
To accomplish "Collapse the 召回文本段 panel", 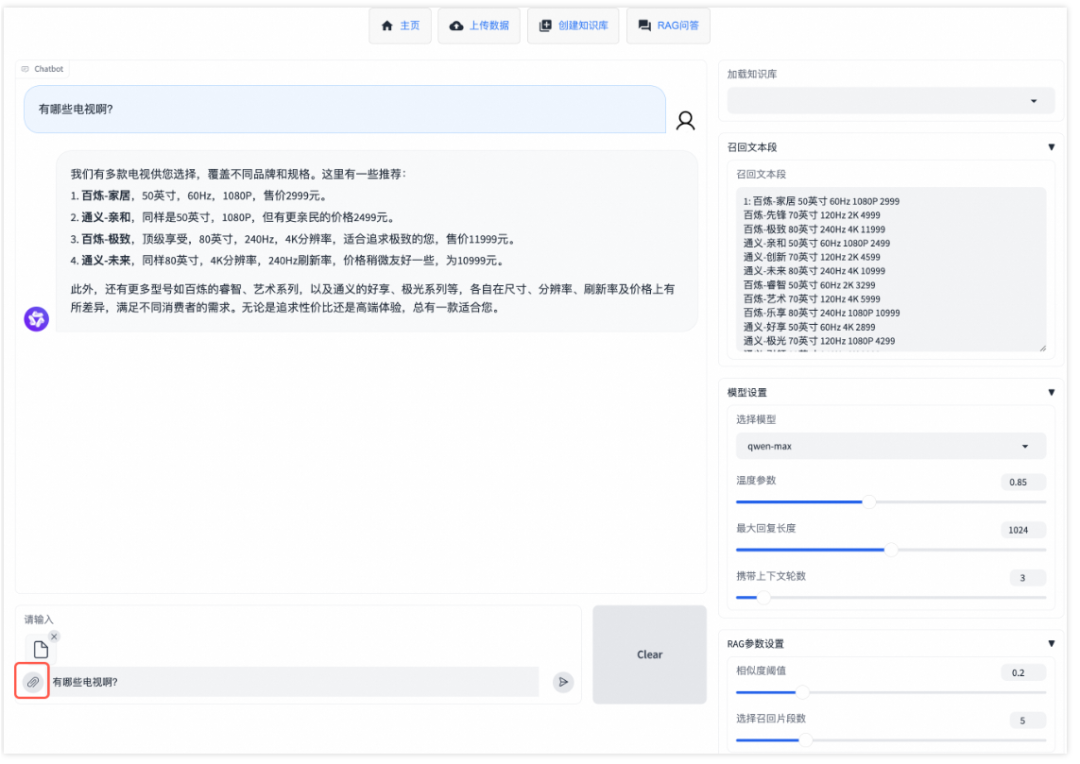I will point(1051,146).
